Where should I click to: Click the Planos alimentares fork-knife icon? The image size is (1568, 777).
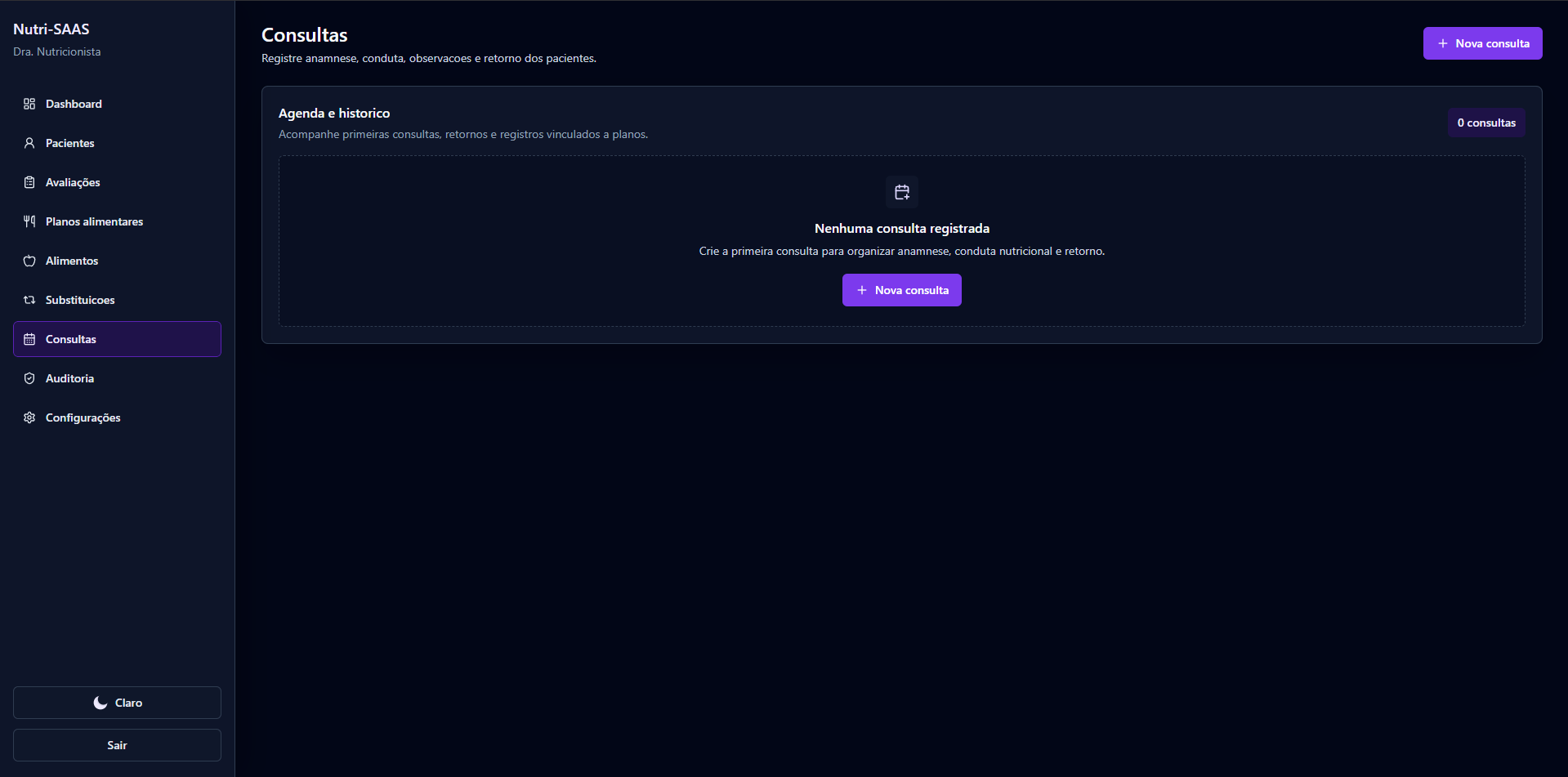coord(29,221)
